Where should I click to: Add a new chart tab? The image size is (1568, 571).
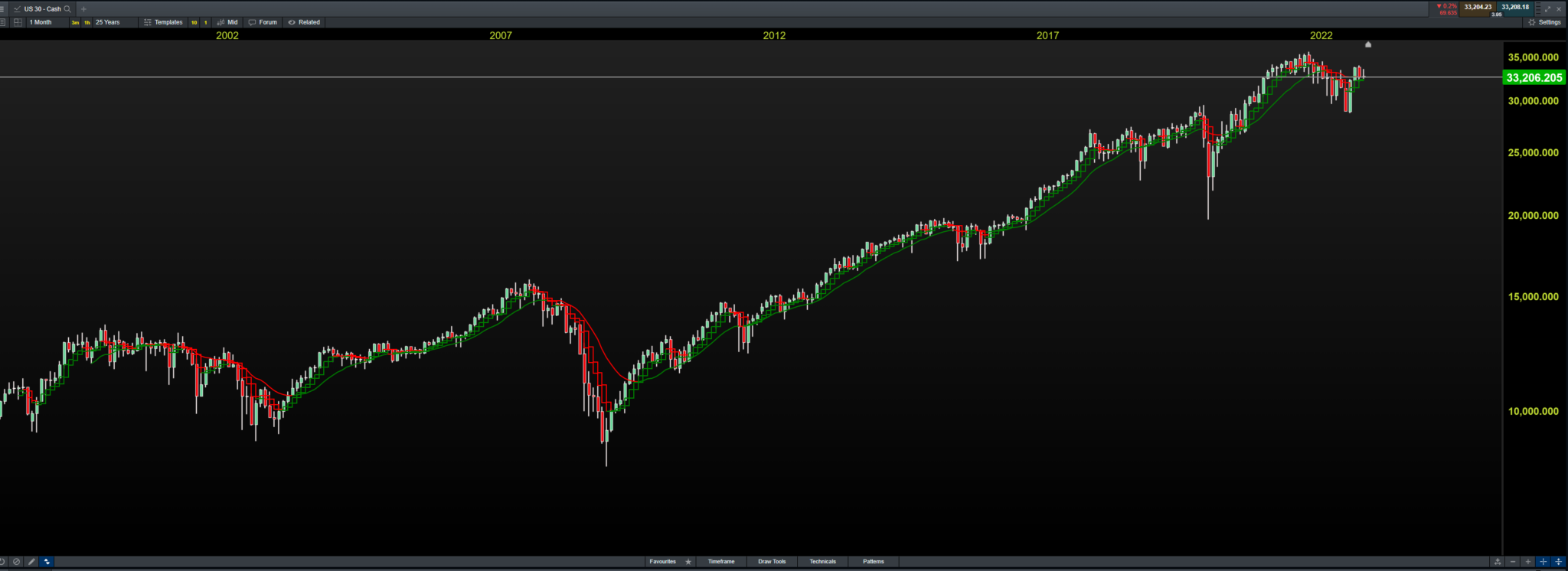pos(83,9)
